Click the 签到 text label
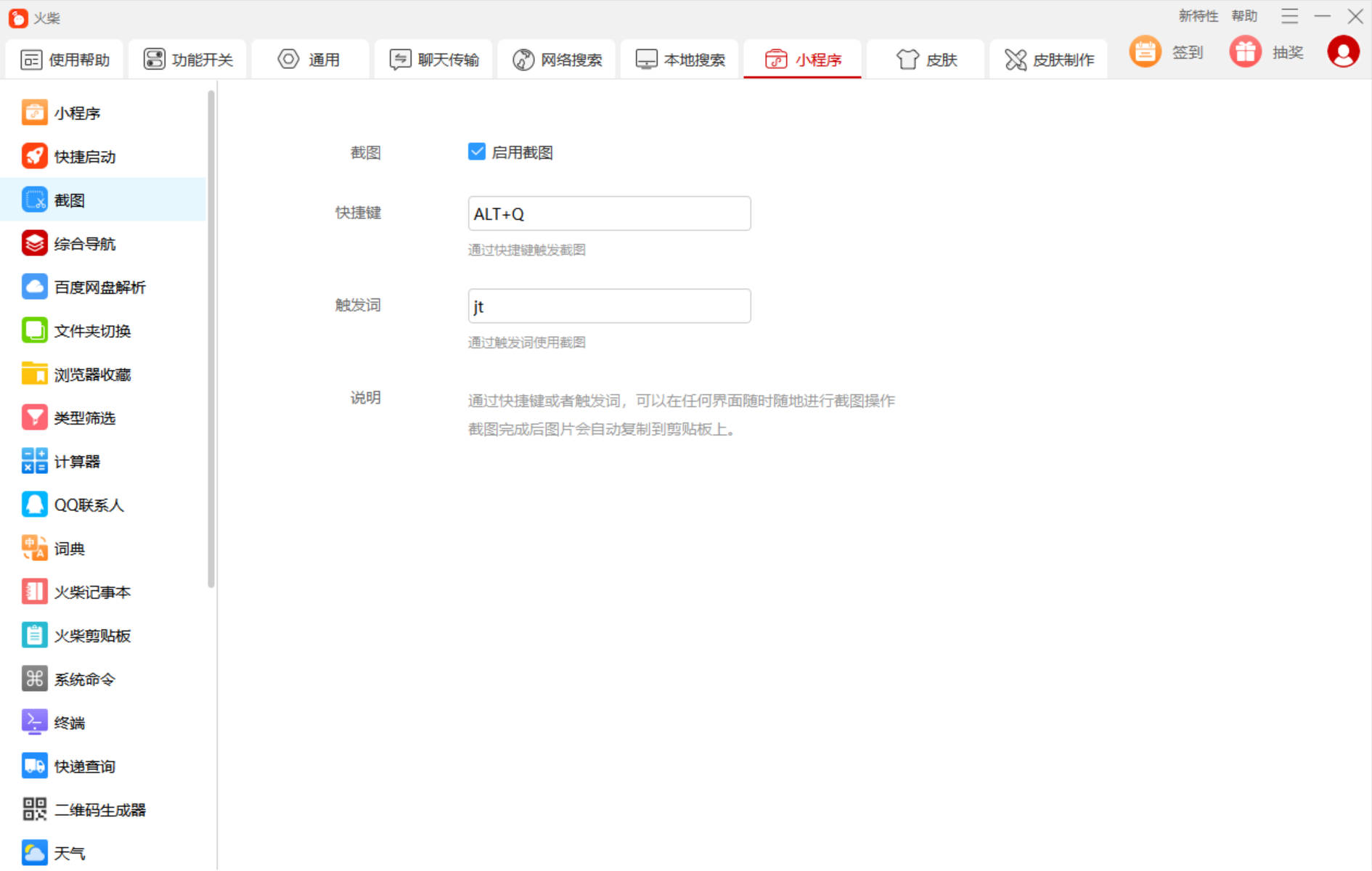 (1188, 52)
